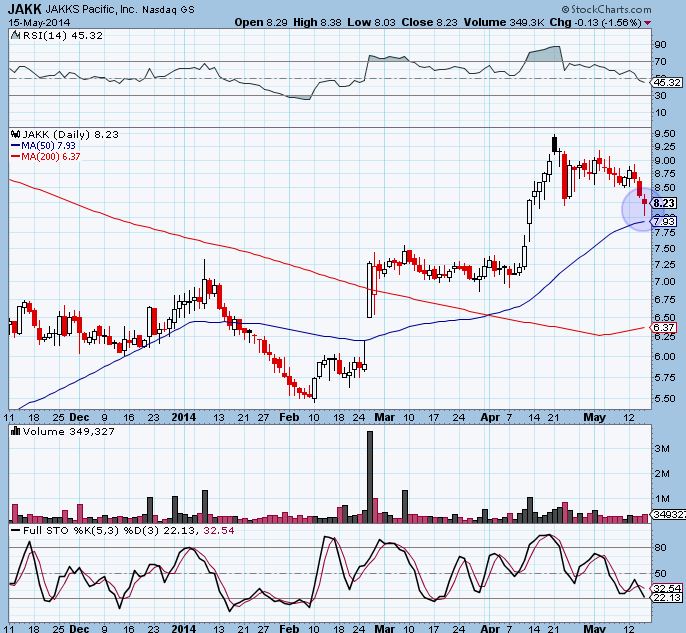Click the 45.32 RSI value tag on right axis
Screen dimensions: 686x633
pyautogui.click(x=667, y=82)
